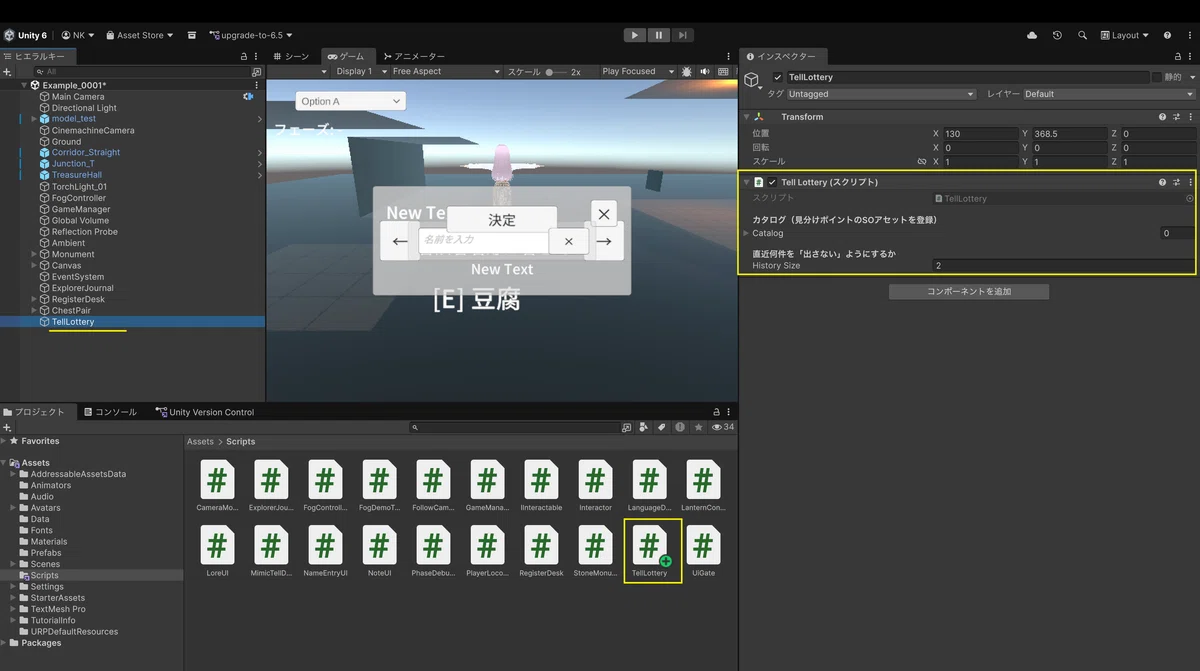The image size is (1200, 671).
Task: Open the Free Aspect dropdown
Action: (445, 72)
